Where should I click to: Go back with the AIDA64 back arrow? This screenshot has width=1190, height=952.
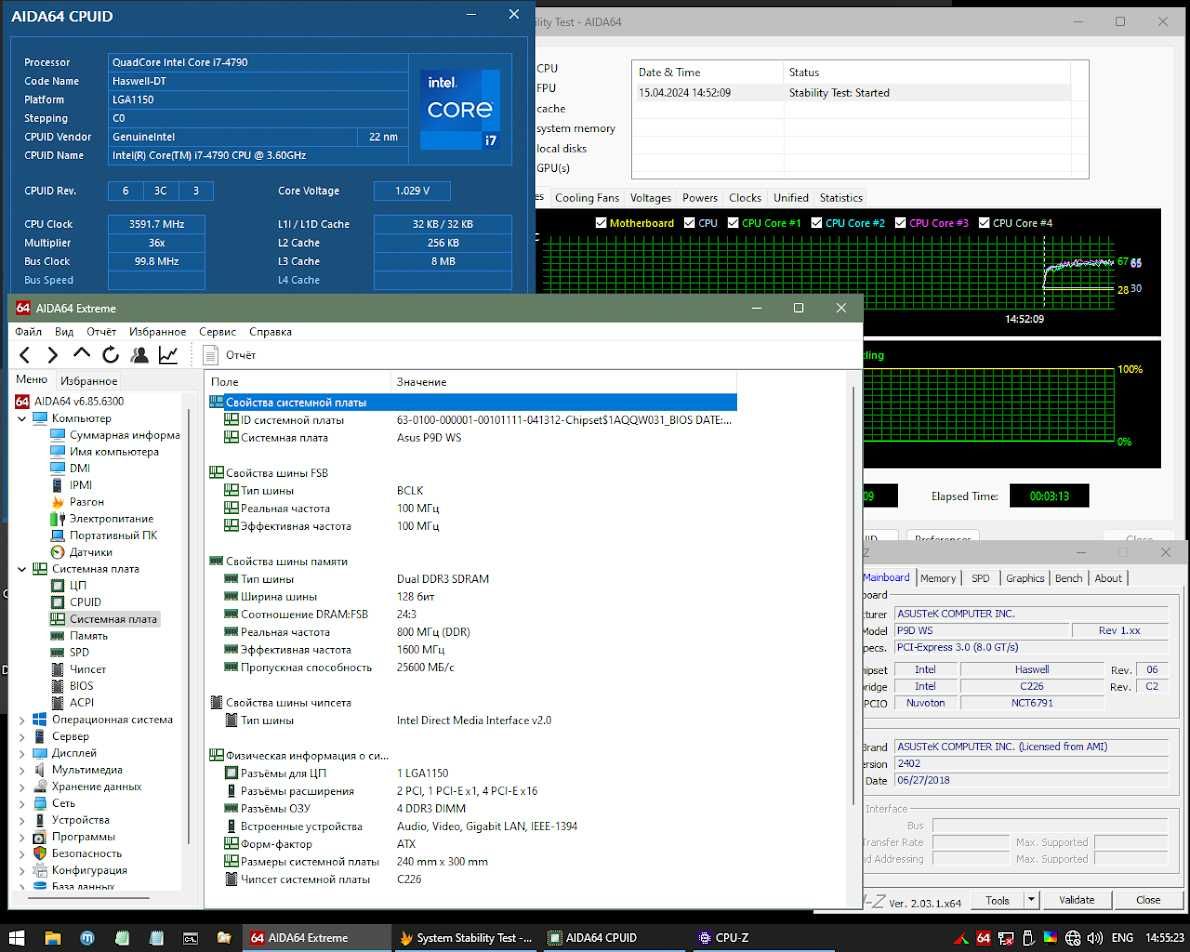(25, 355)
